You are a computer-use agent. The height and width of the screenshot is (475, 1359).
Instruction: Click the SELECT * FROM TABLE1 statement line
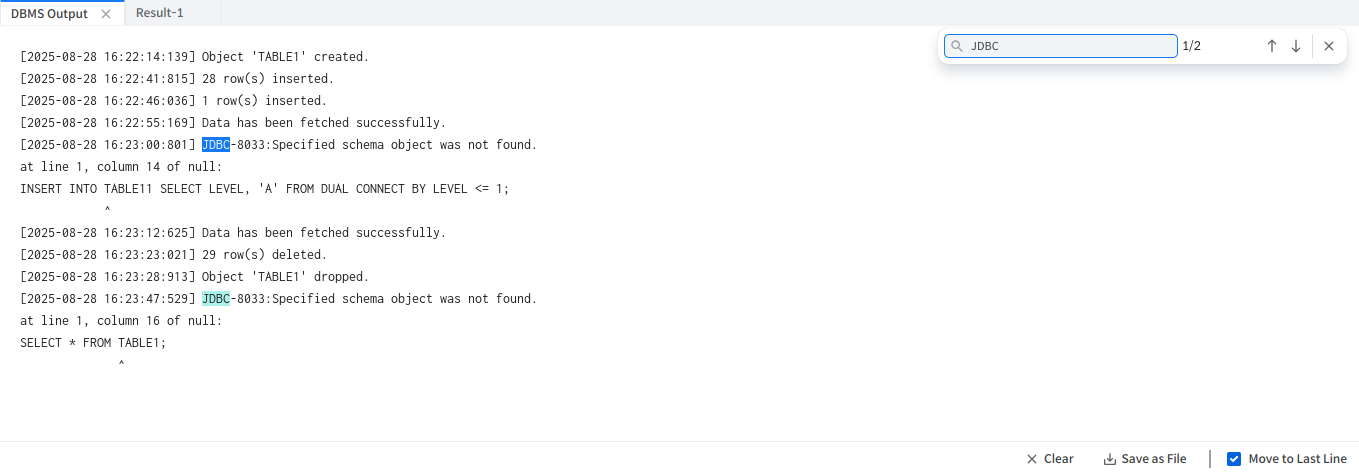click(93, 343)
